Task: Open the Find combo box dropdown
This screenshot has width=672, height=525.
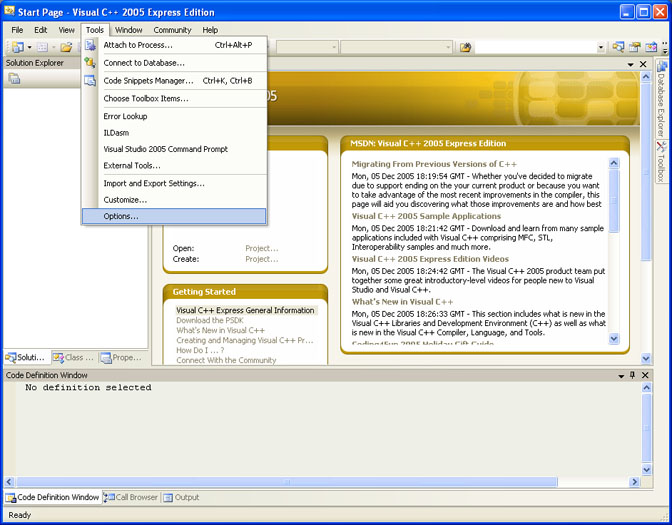Action: (x=601, y=47)
